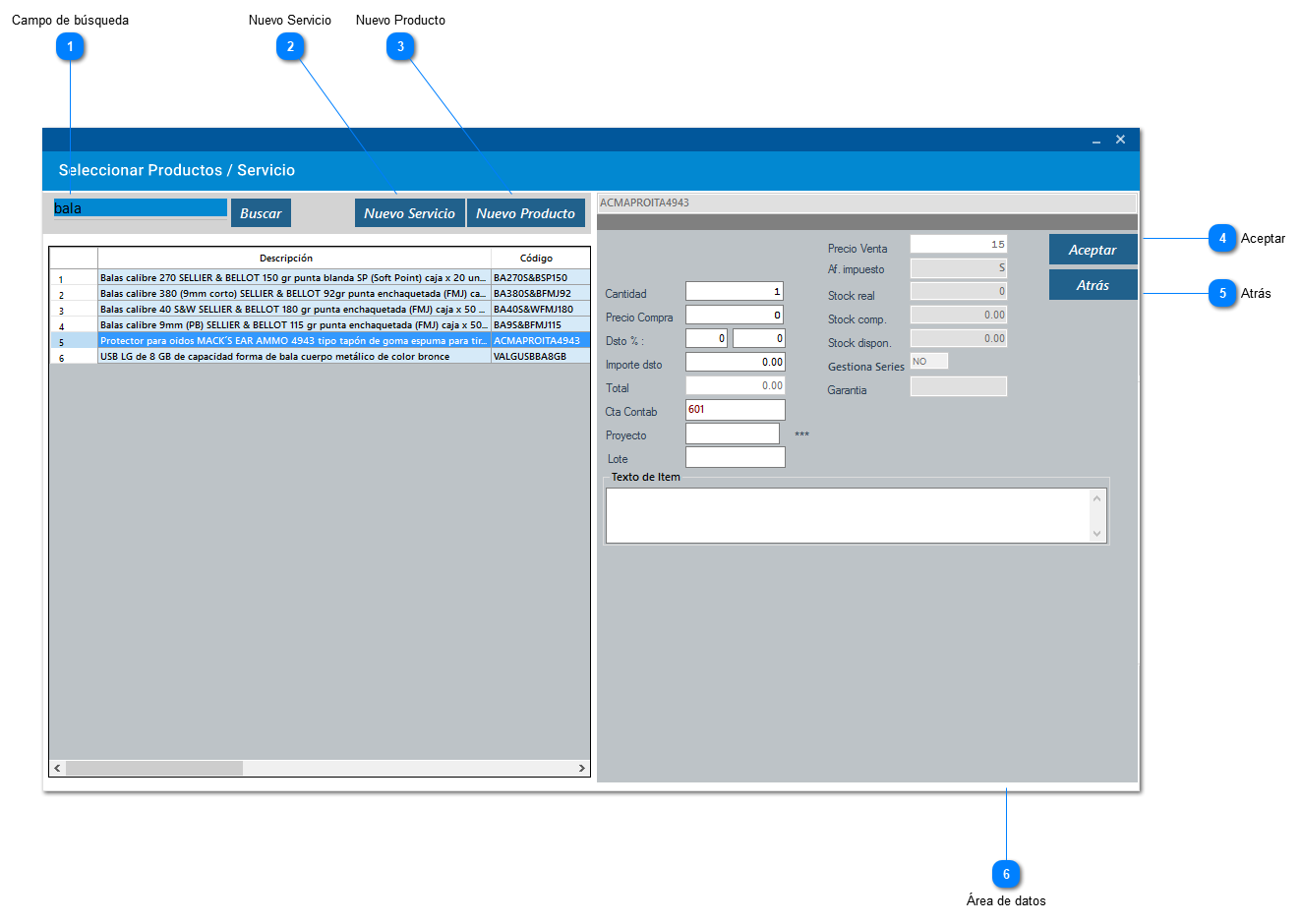The image size is (1301, 924).
Task: Focus the search field containing 'bala'
Action: (x=140, y=208)
